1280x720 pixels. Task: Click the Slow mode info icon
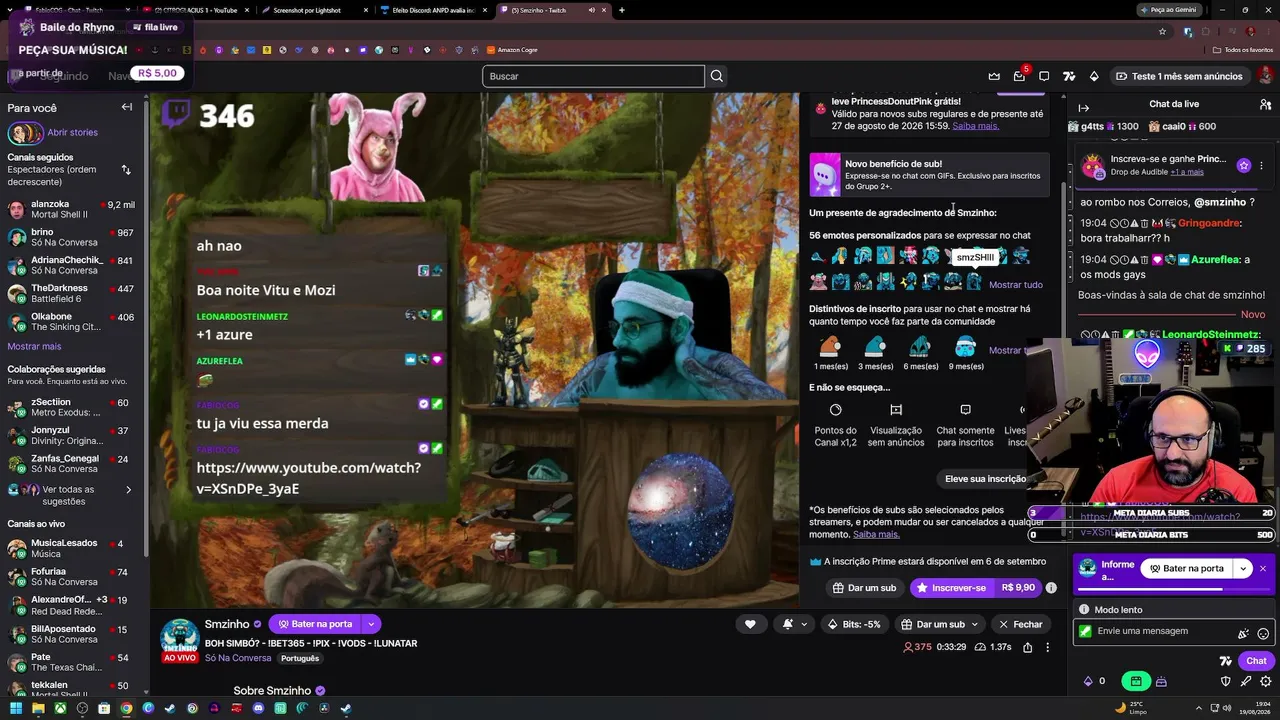1084,609
